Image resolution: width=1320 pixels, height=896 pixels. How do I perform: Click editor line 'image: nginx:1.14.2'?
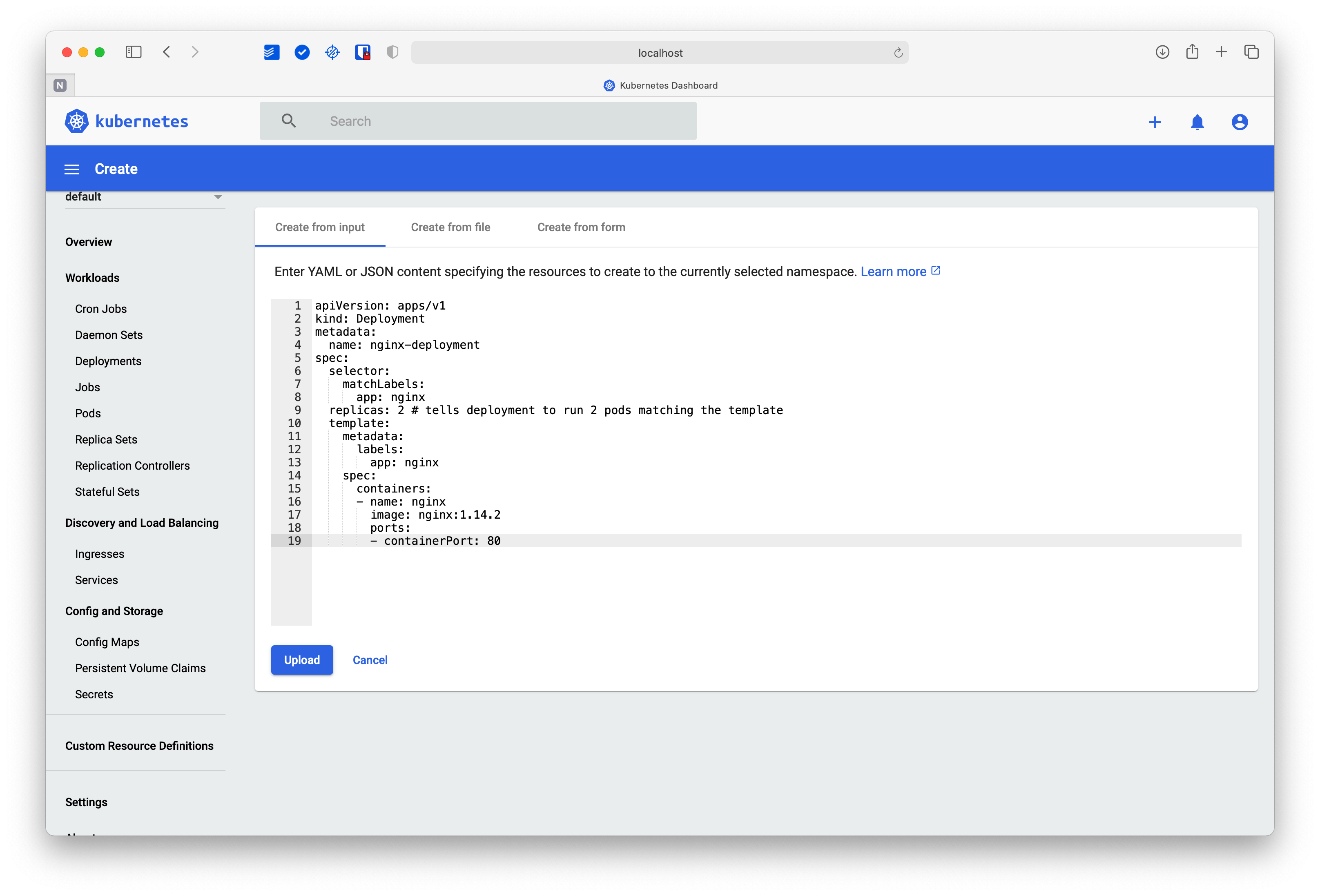click(436, 515)
